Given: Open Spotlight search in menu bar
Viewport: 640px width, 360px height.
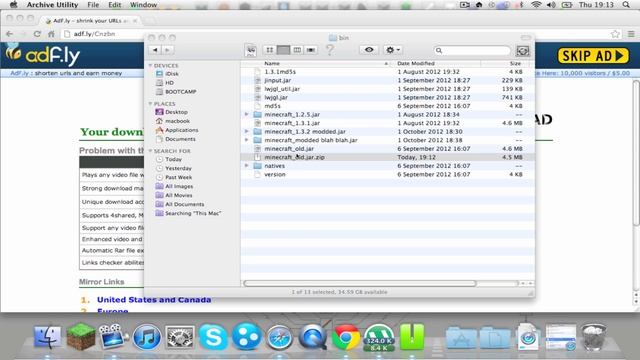Looking at the screenshot, I should (626, 5).
